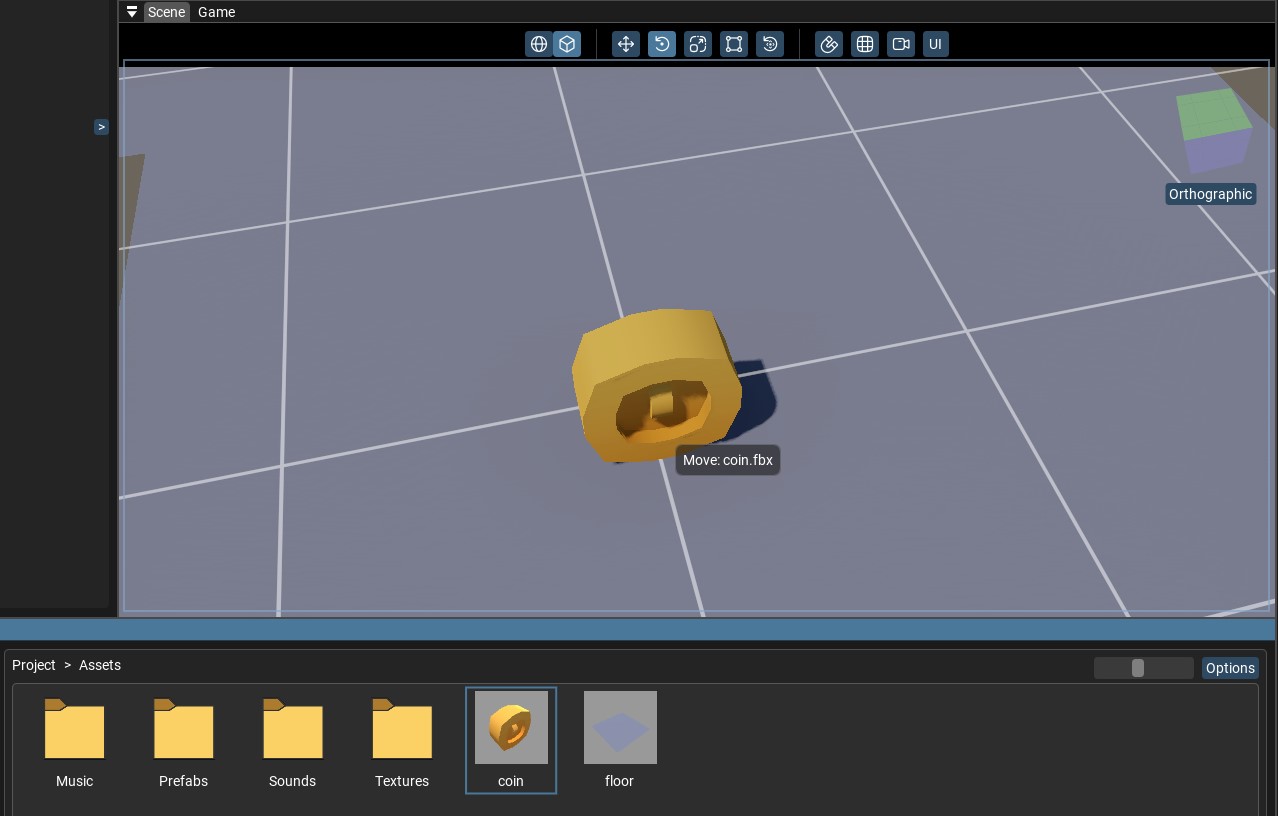Select the rotate-around-pivot tool icon
1278x816 pixels.
pyautogui.click(x=770, y=44)
